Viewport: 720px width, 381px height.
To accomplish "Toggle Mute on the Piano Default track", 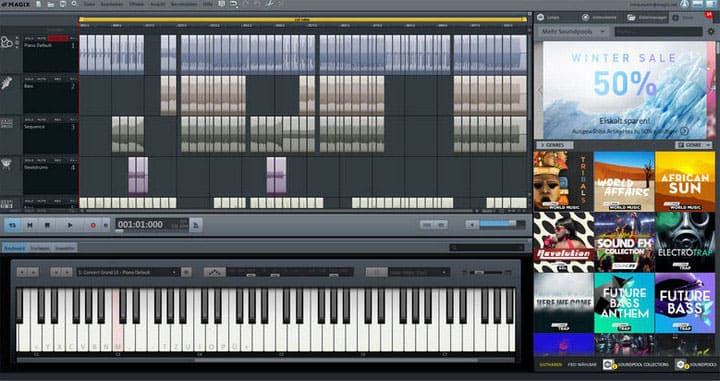I will click(41, 39).
